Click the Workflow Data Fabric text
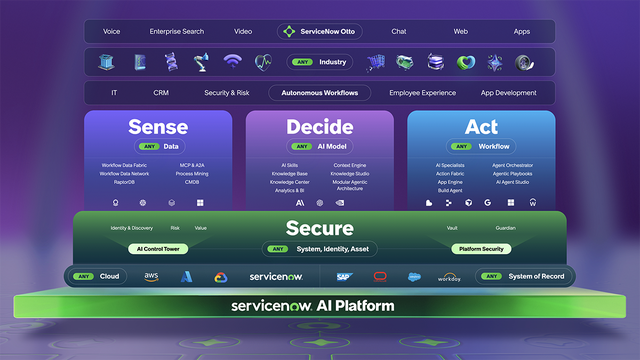This screenshot has height=360, width=640. pos(124,165)
